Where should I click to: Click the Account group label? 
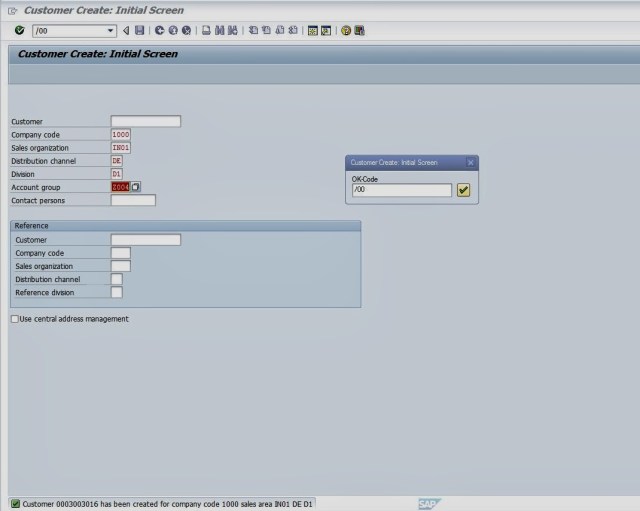point(36,187)
